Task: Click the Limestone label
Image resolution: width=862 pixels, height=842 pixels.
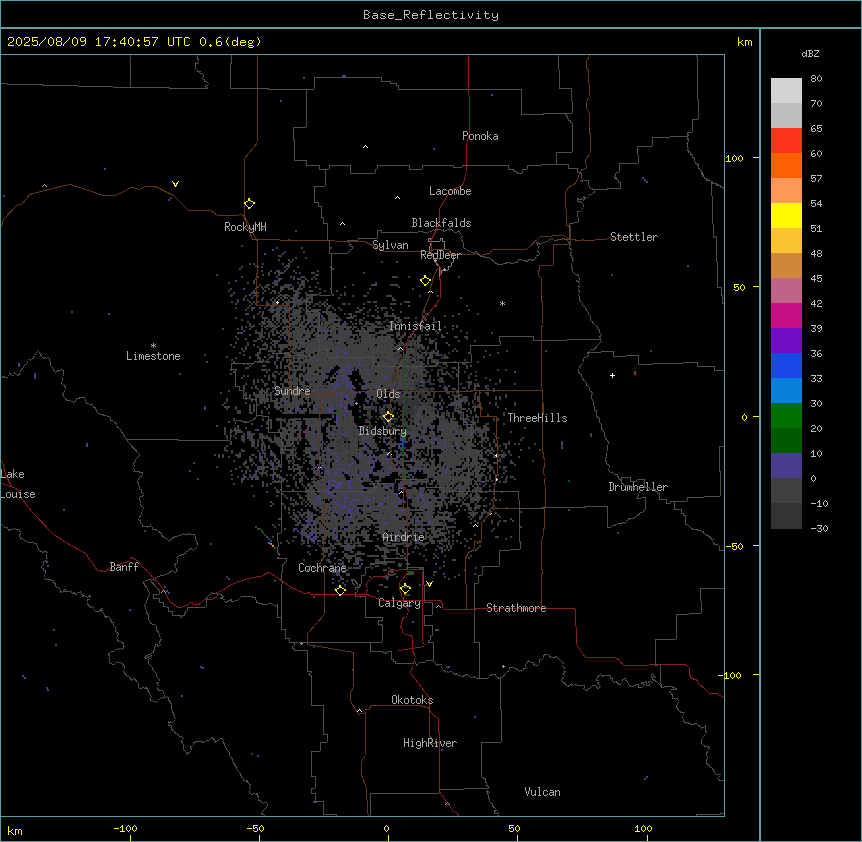Action: point(153,356)
